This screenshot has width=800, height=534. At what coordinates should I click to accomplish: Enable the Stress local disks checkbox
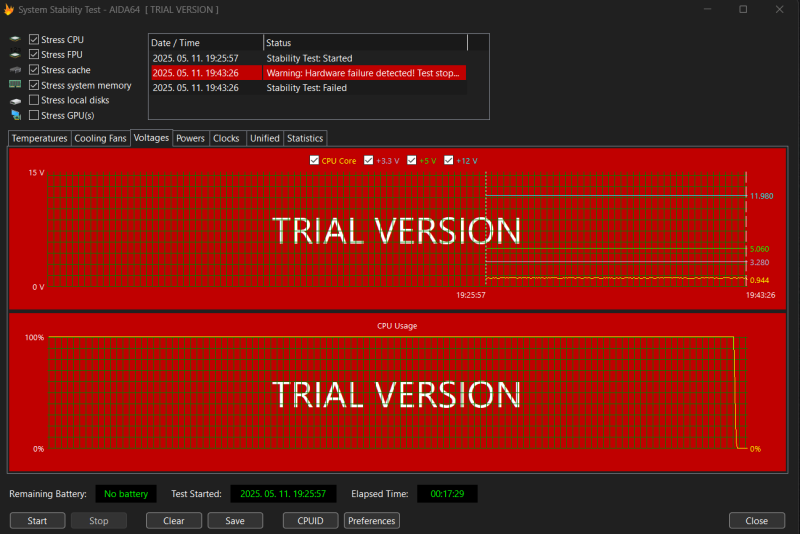coord(34,100)
